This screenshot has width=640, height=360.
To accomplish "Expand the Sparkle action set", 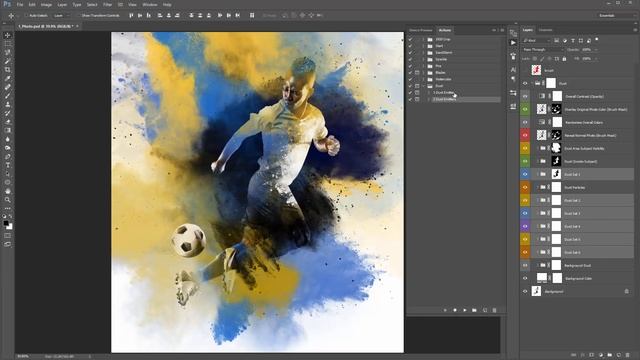I will point(424,59).
